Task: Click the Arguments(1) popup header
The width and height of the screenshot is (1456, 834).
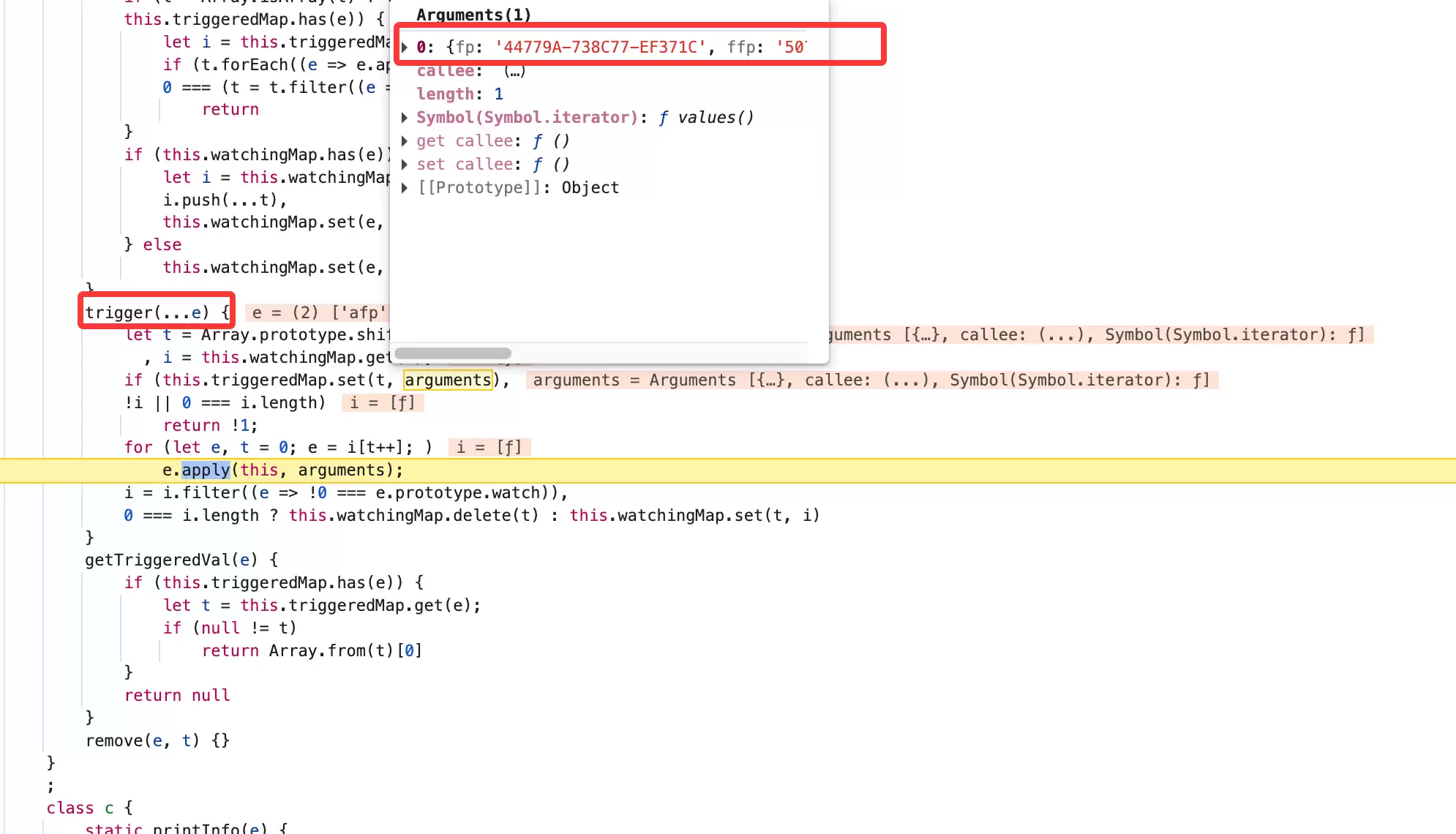Action: coord(473,15)
